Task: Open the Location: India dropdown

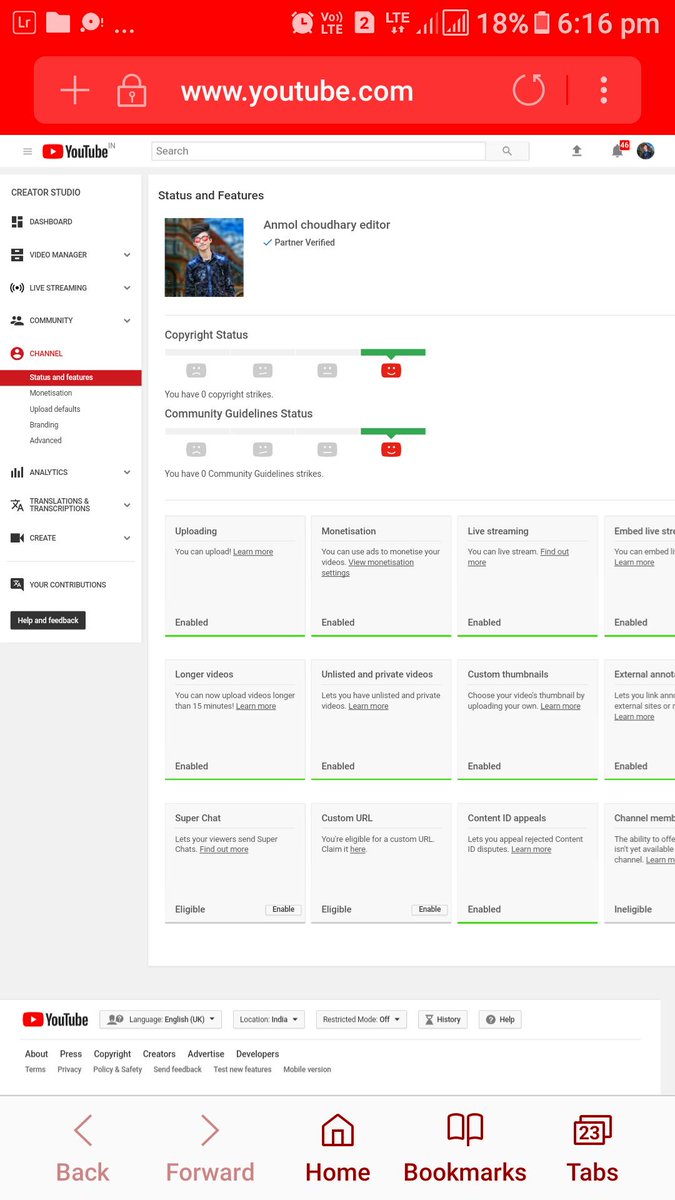Action: pyautogui.click(x=269, y=1019)
